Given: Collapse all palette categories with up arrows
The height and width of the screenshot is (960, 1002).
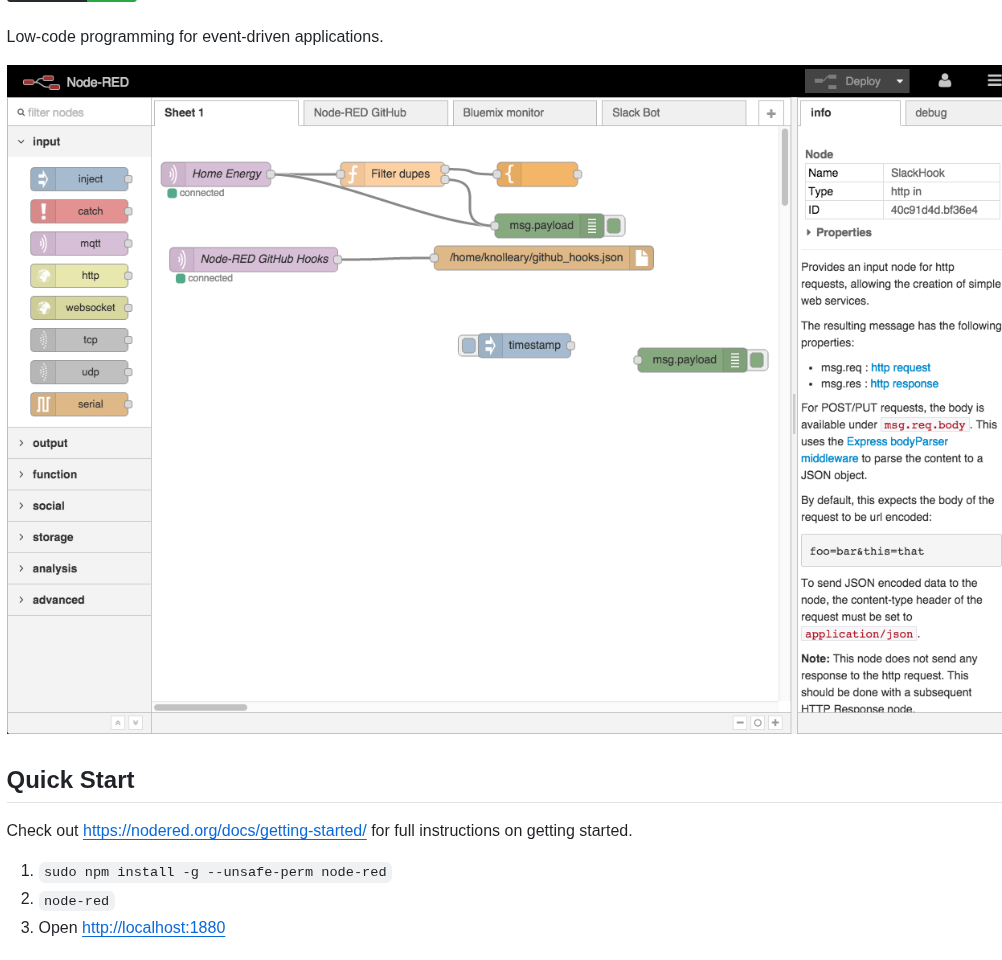Looking at the screenshot, I should click(x=118, y=722).
